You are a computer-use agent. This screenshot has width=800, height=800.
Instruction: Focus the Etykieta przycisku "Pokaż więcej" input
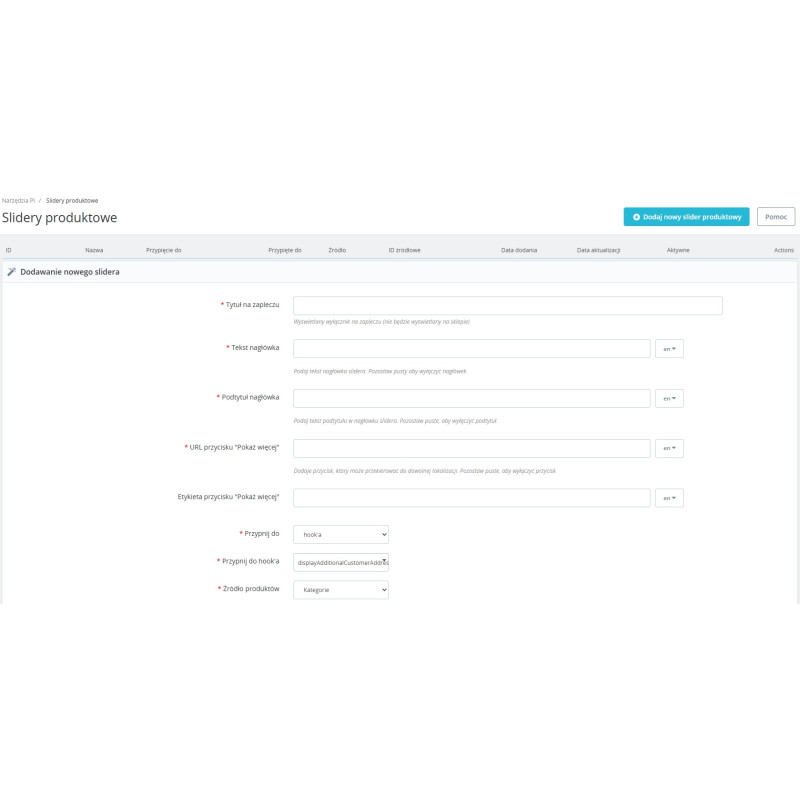pos(471,498)
